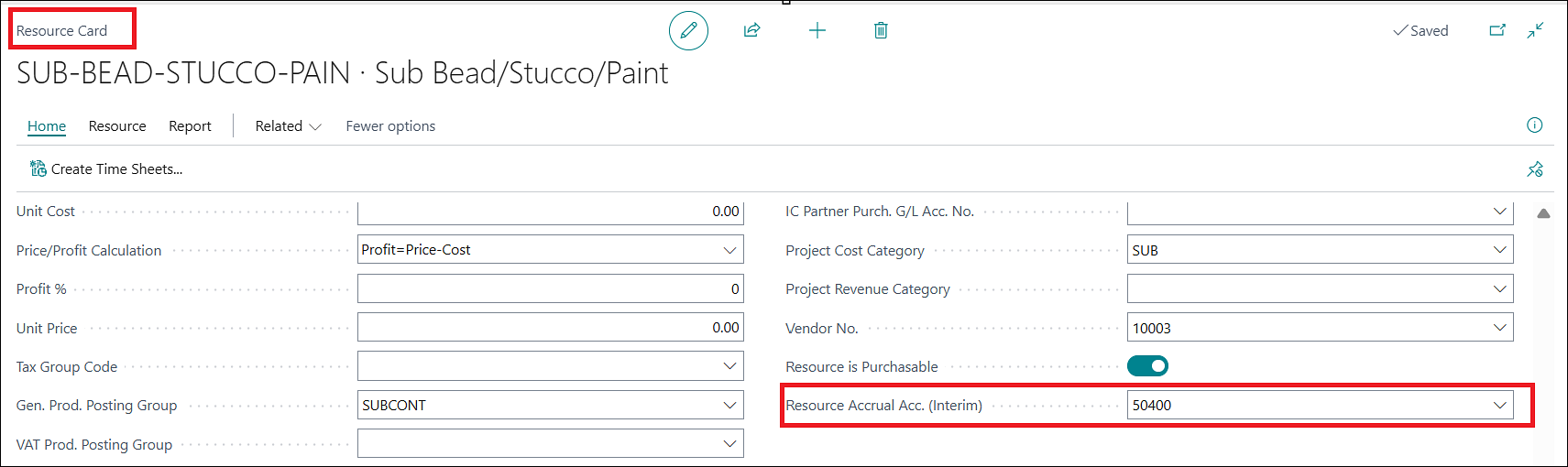Click the pin action bar icon
1568x467 pixels.
[1535, 169]
